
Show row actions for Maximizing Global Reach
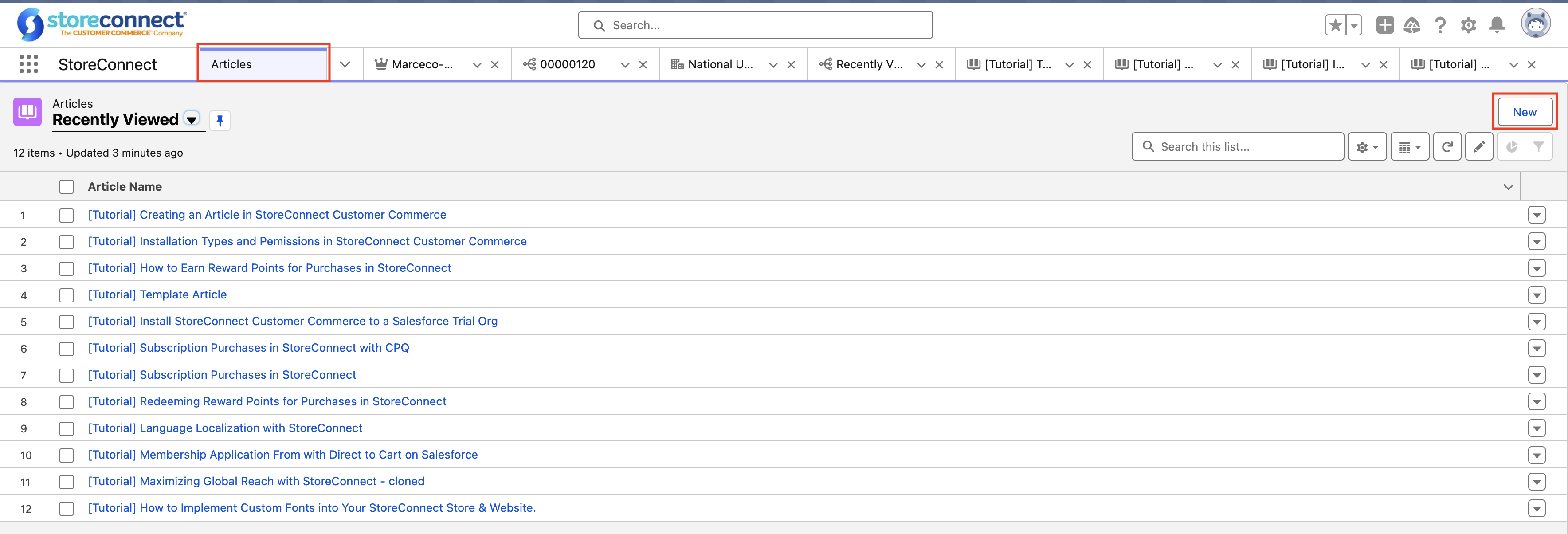(x=1537, y=482)
